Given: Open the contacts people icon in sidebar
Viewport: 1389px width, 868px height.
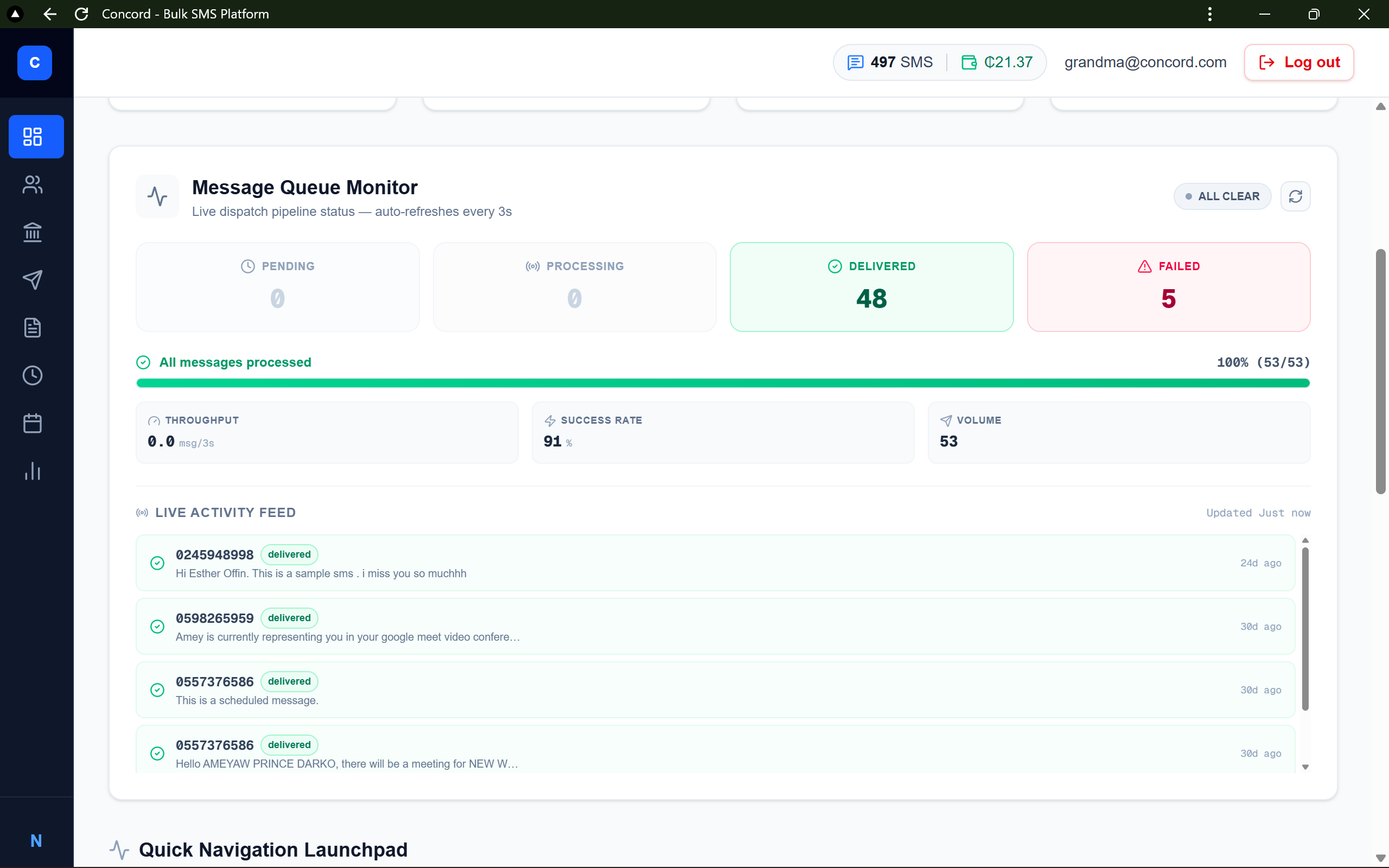Looking at the screenshot, I should point(33,184).
